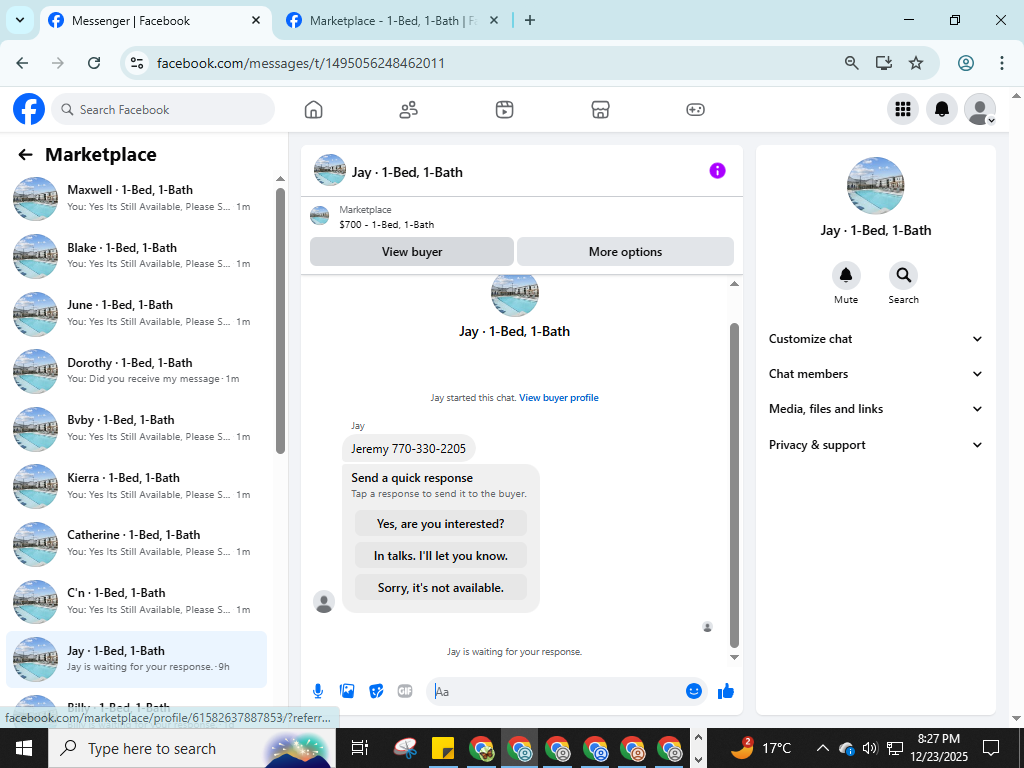Close the Marketplace browser tab
This screenshot has height=768, width=1024.
[494, 20]
